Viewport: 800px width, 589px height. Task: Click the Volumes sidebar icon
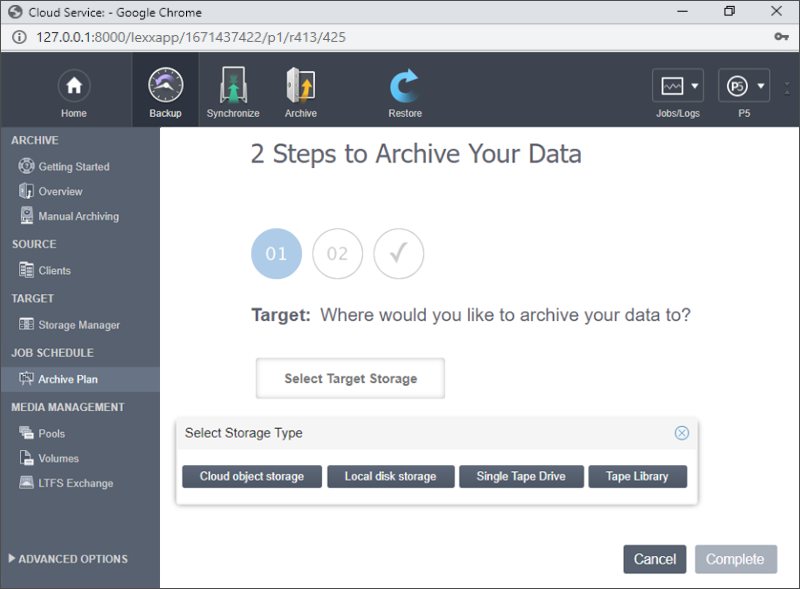click(x=26, y=457)
